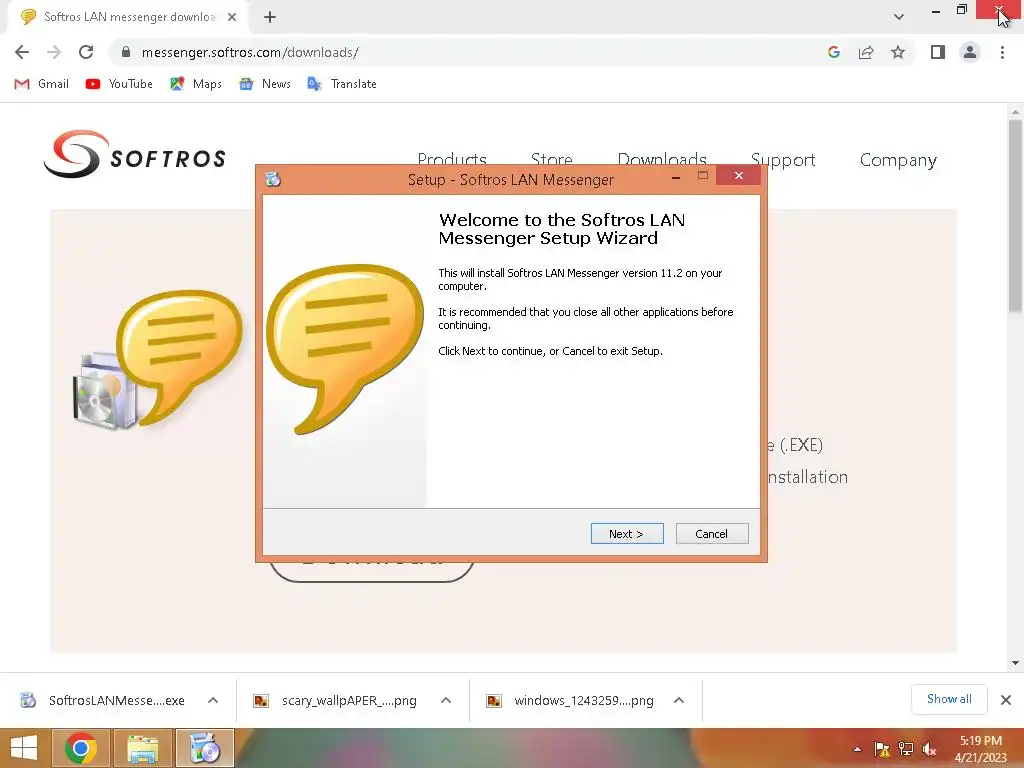Click the installer product image on the webpage

157,360
